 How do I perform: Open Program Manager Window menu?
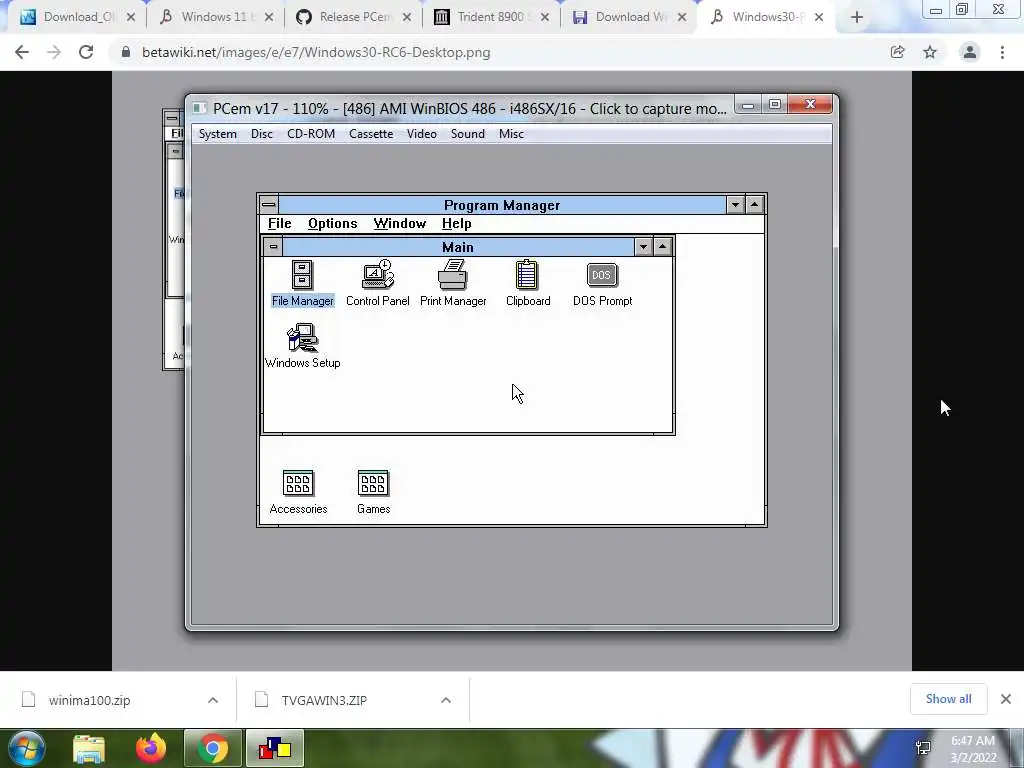[x=400, y=223]
